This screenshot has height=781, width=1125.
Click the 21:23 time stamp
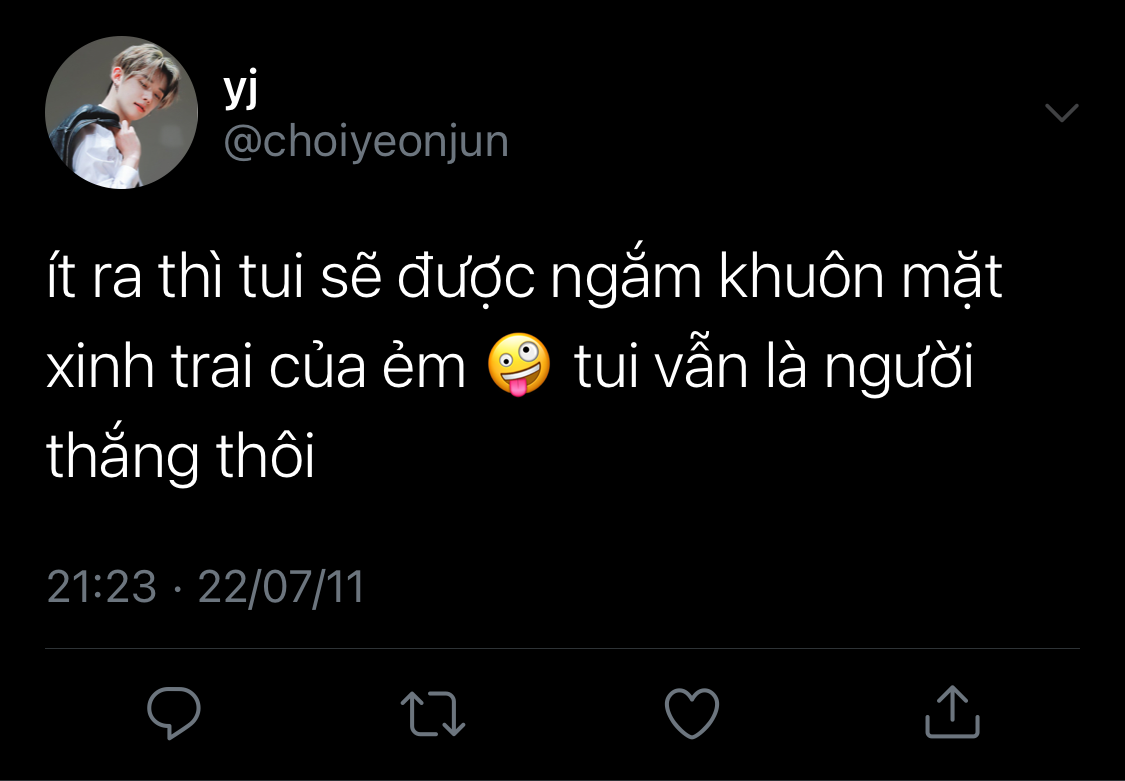[x=101, y=587]
